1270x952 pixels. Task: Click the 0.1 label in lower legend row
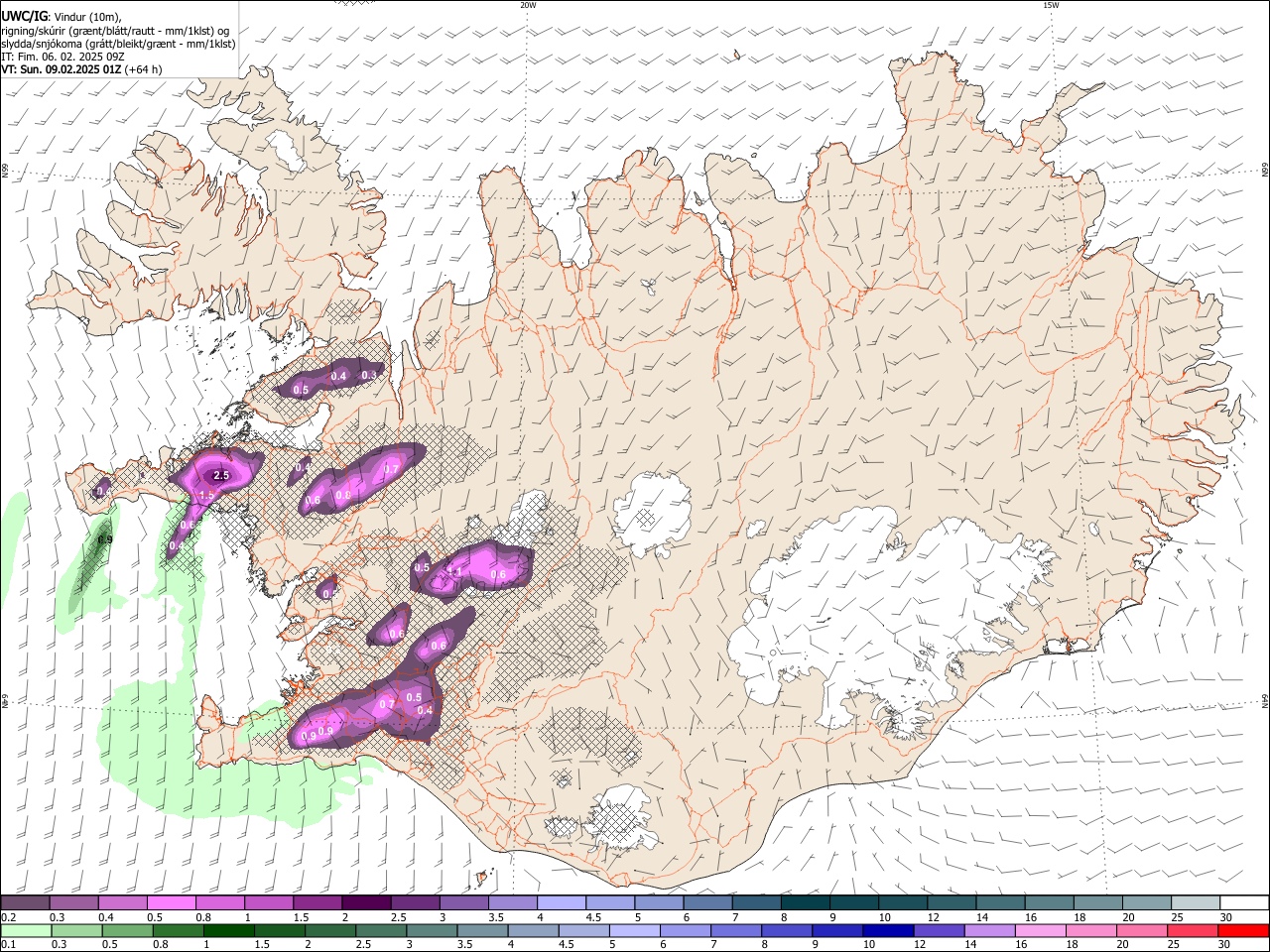point(8,945)
